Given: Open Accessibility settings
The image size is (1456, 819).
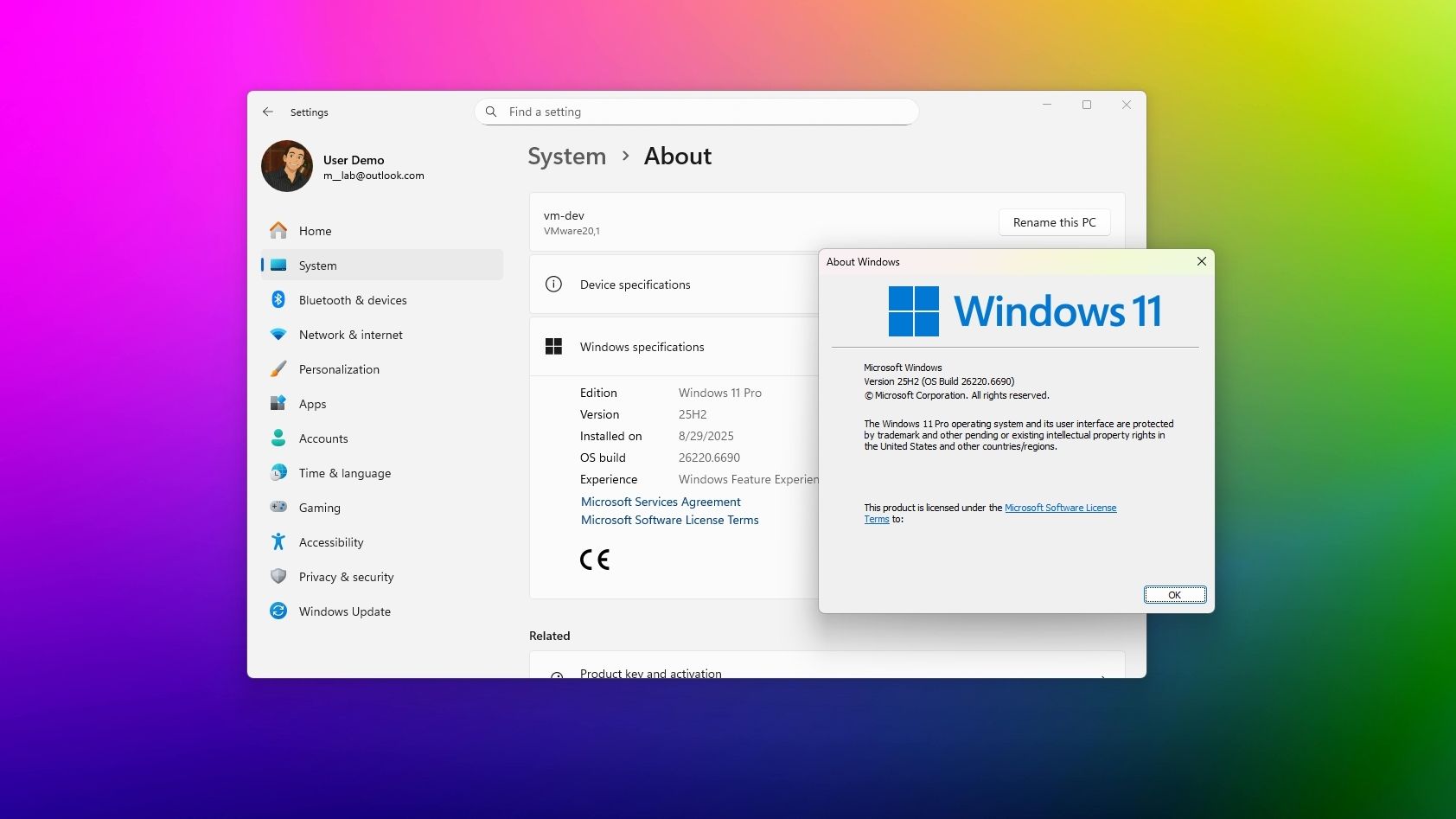Looking at the screenshot, I should point(331,542).
